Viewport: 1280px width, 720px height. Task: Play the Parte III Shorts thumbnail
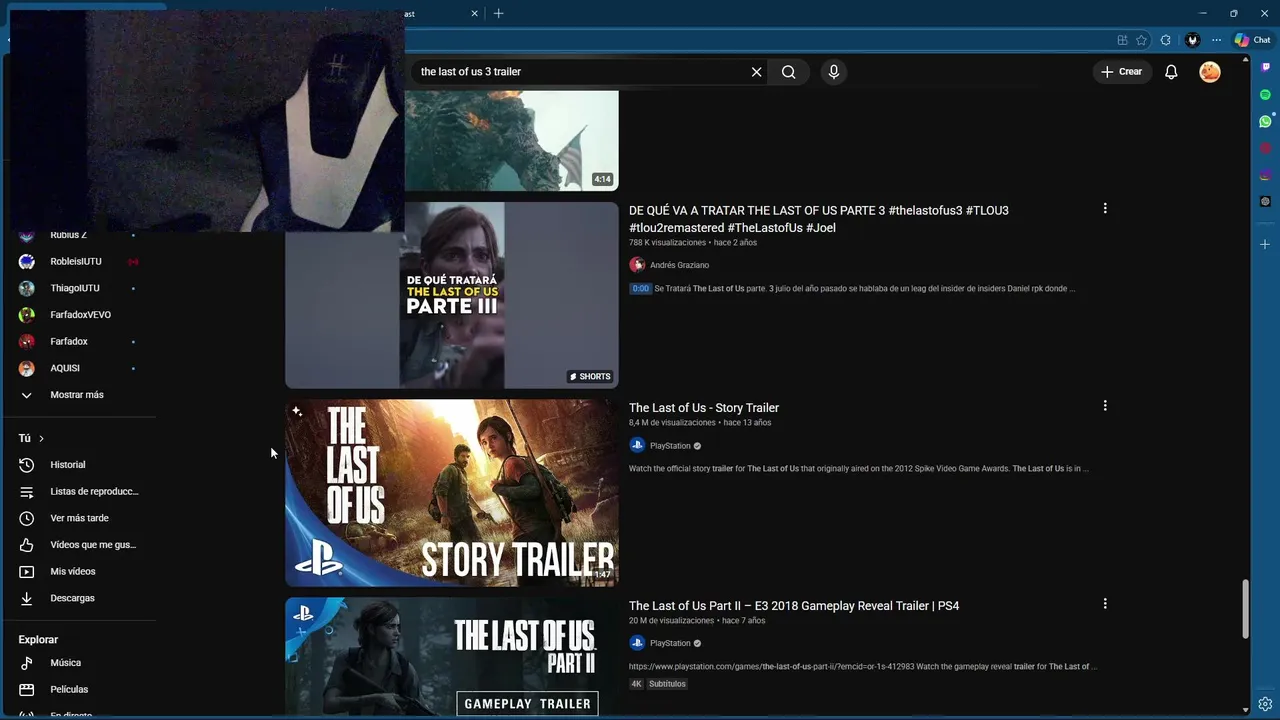451,295
